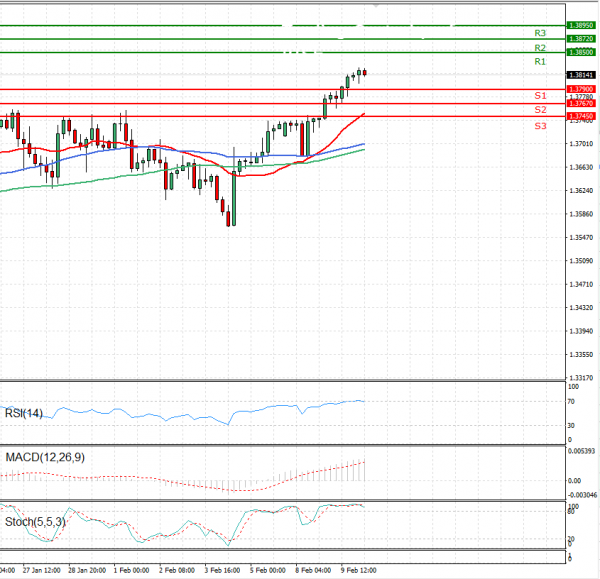Select the S1 support label
Viewport: 600px width, 579px height.
539,95
